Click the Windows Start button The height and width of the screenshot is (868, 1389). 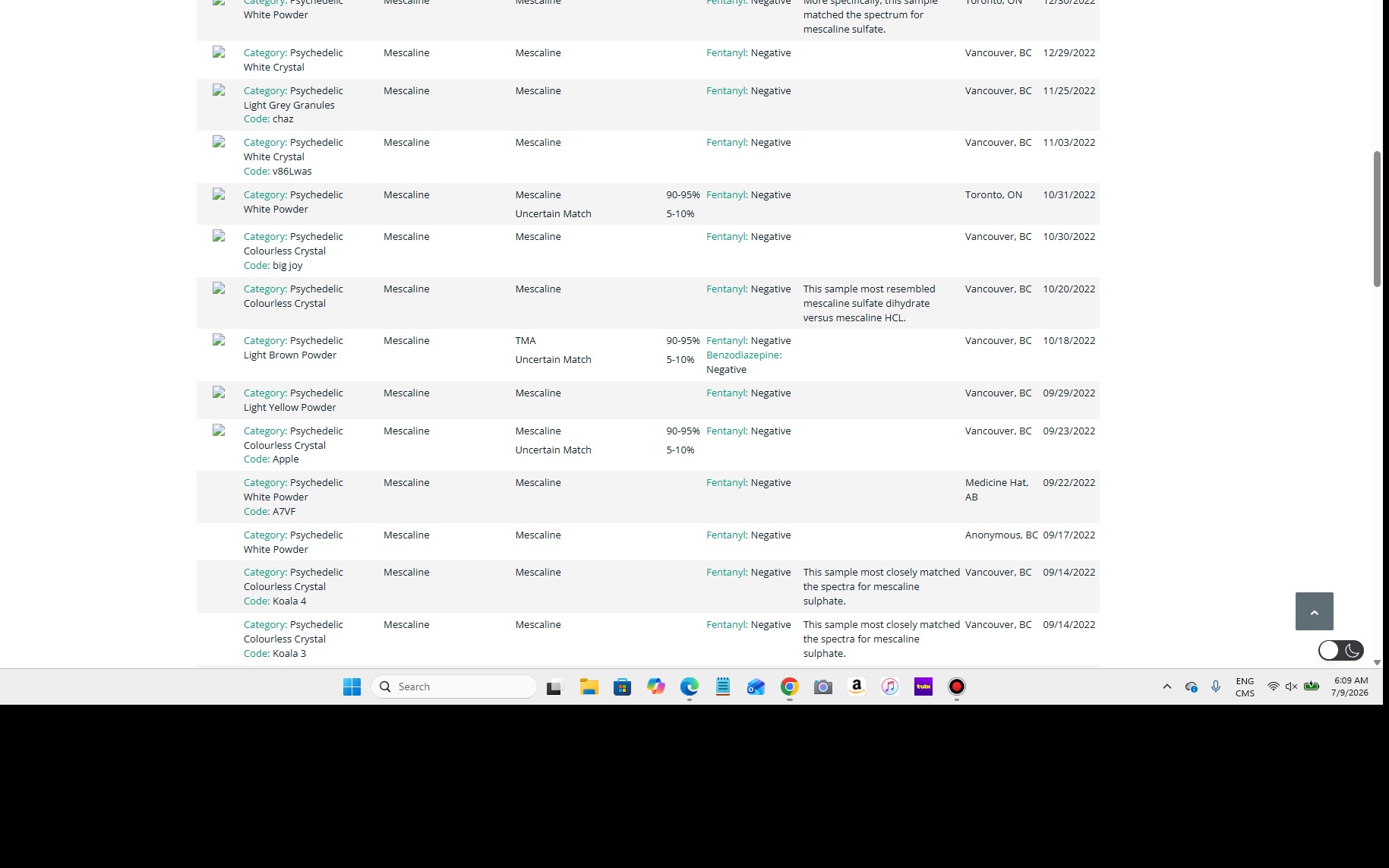tap(352, 687)
